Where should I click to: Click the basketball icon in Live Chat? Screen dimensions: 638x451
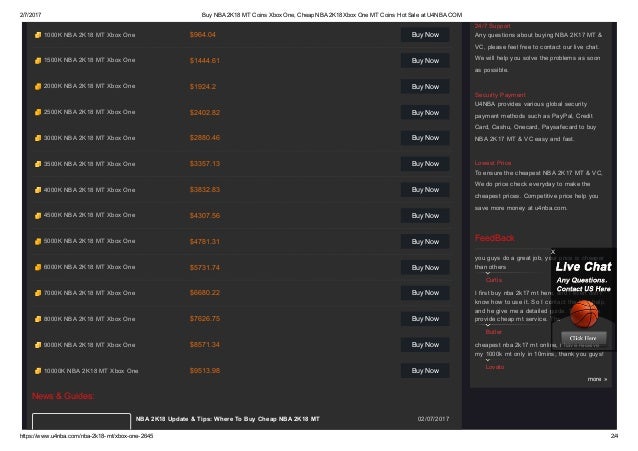pos(584,314)
